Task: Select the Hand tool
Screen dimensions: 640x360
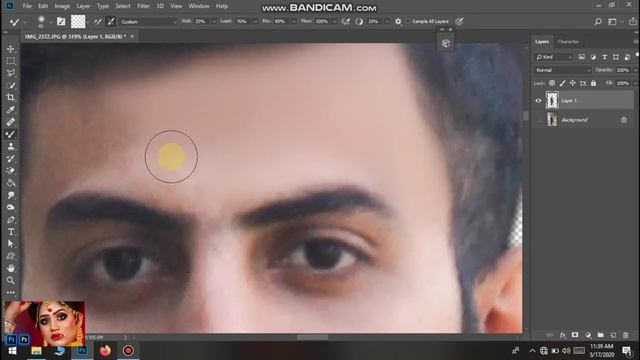Action: 11,268
